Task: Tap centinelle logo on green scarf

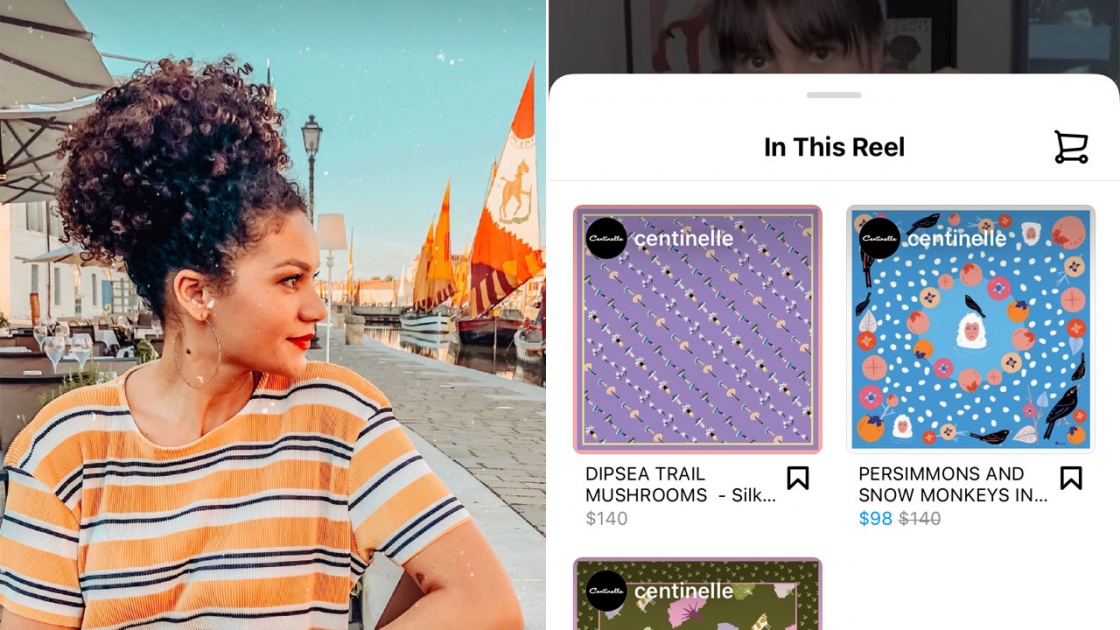Action: point(606,591)
